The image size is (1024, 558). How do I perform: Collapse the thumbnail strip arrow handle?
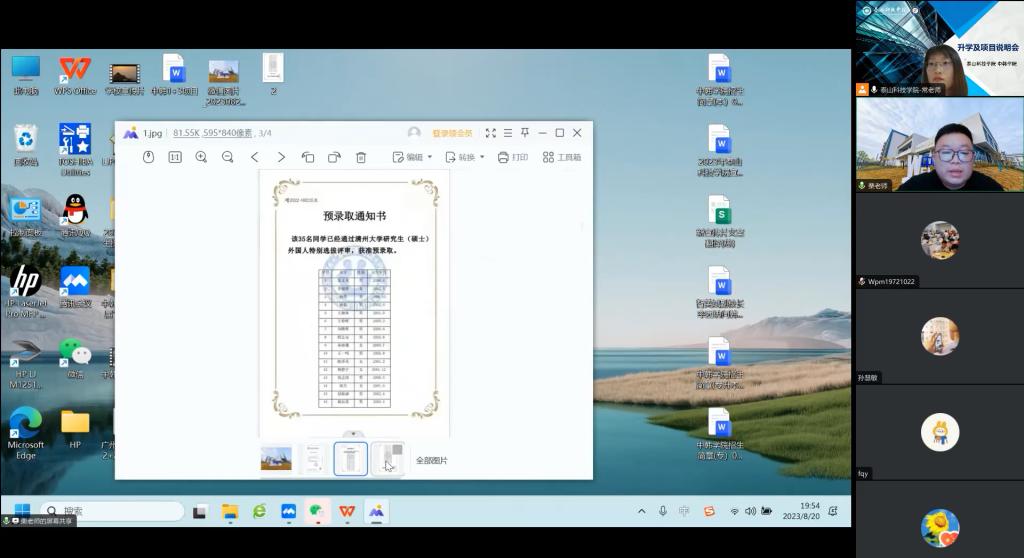click(349, 434)
